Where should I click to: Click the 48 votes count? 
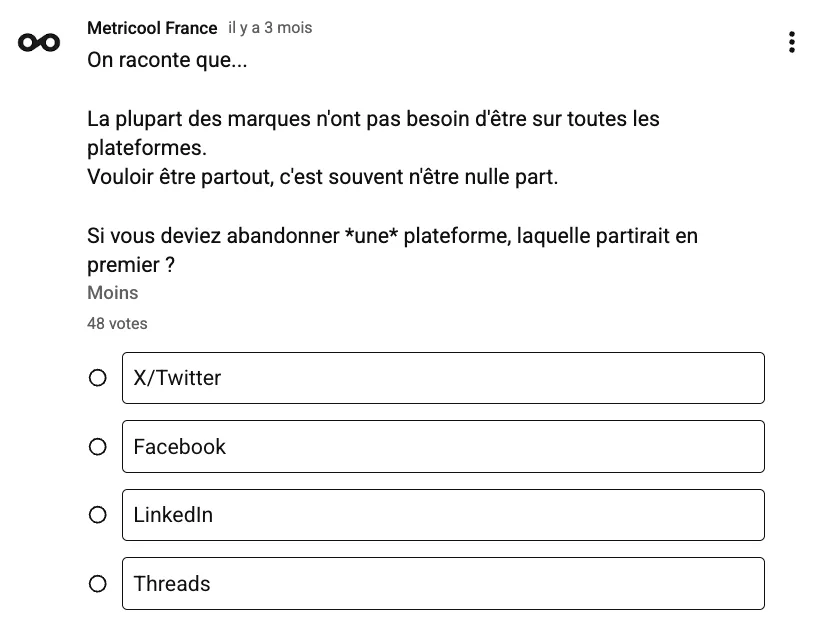[x=117, y=323]
